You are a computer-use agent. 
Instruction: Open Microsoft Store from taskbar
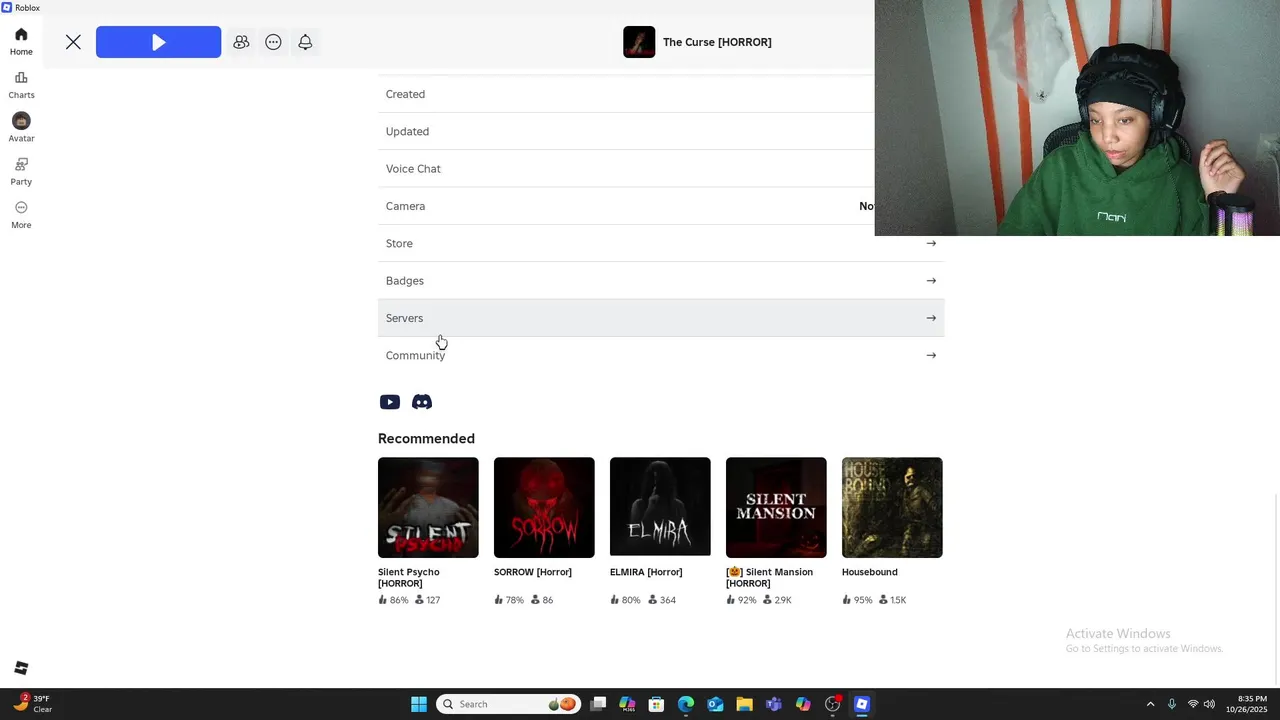tap(656, 704)
